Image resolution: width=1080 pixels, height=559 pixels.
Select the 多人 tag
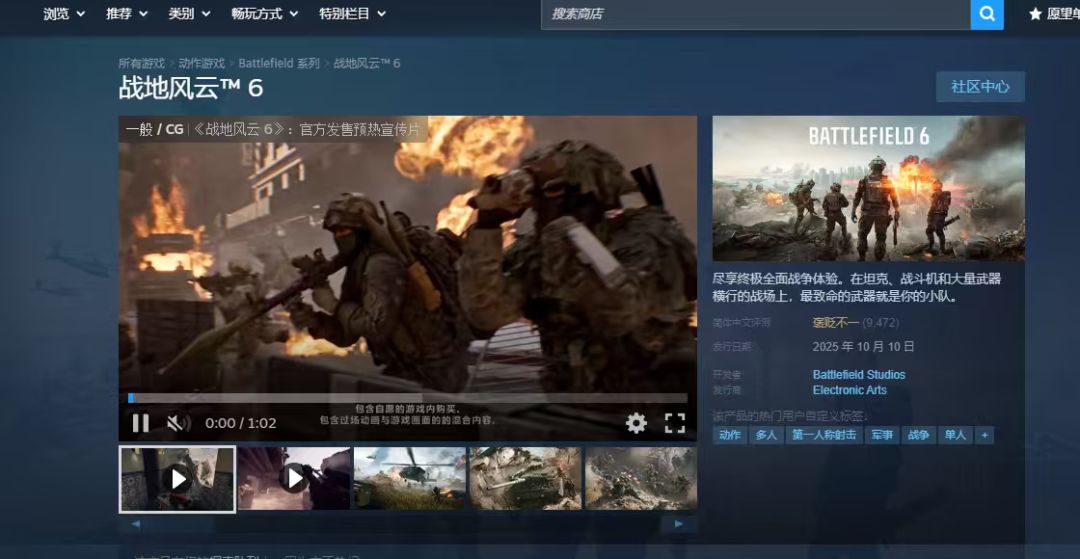point(766,435)
